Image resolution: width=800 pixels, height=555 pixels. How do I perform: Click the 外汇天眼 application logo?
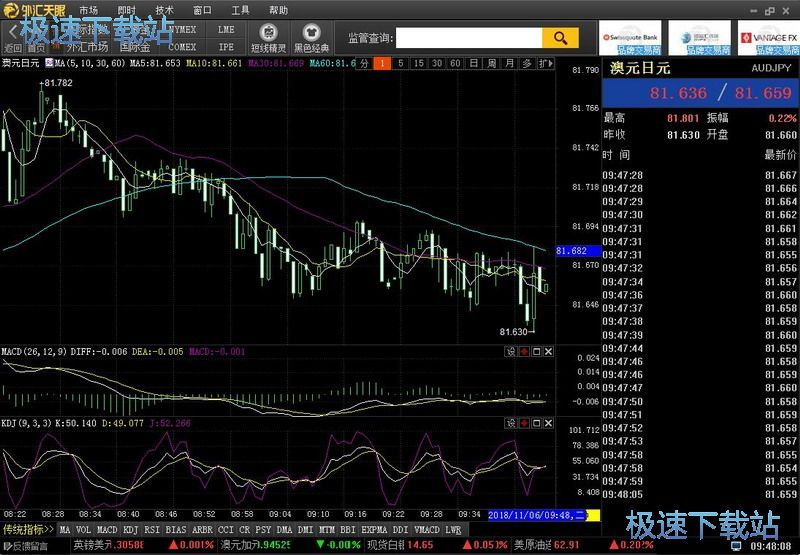tap(35, 10)
